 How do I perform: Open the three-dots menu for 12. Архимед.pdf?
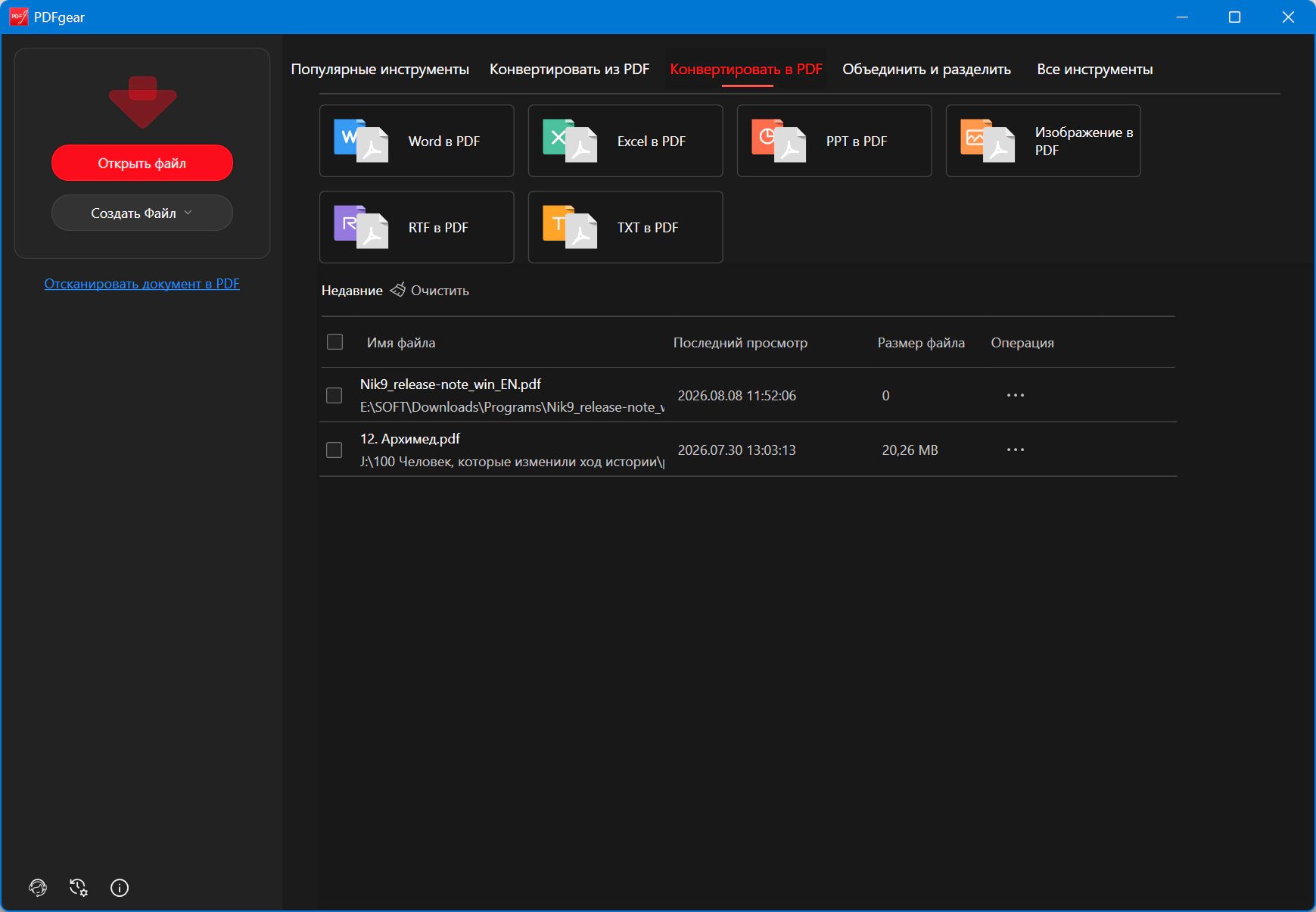coord(1016,450)
